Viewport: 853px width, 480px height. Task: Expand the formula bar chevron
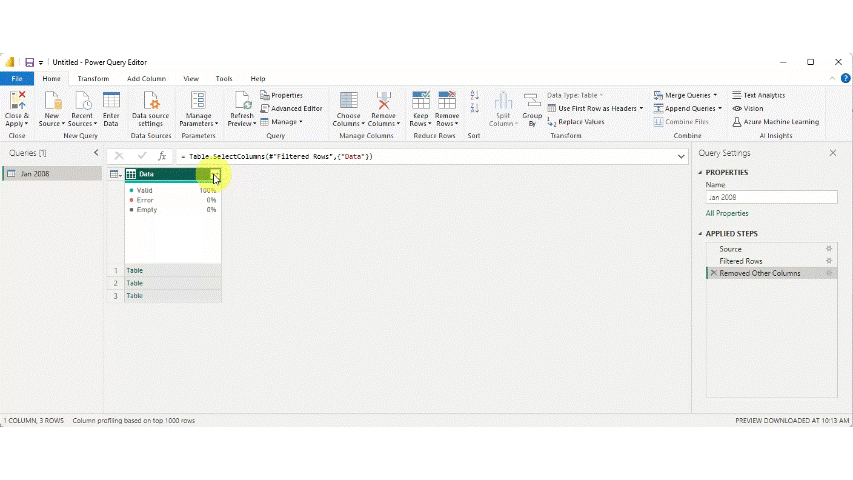(x=681, y=156)
